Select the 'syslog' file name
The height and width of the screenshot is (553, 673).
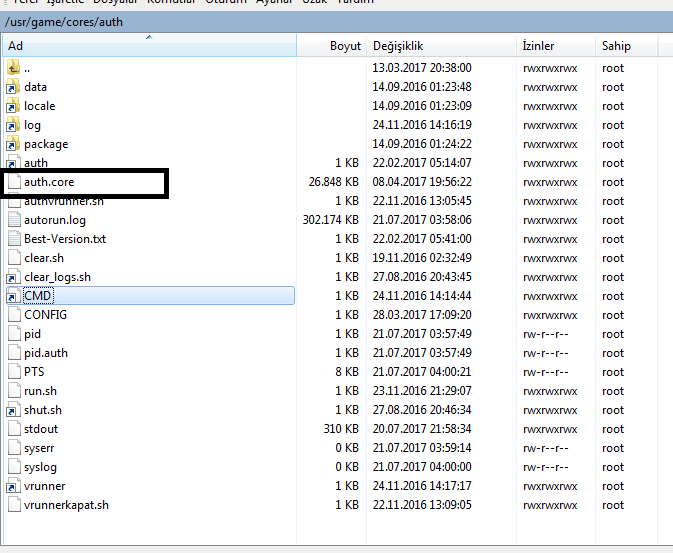pyautogui.click(x=40, y=467)
